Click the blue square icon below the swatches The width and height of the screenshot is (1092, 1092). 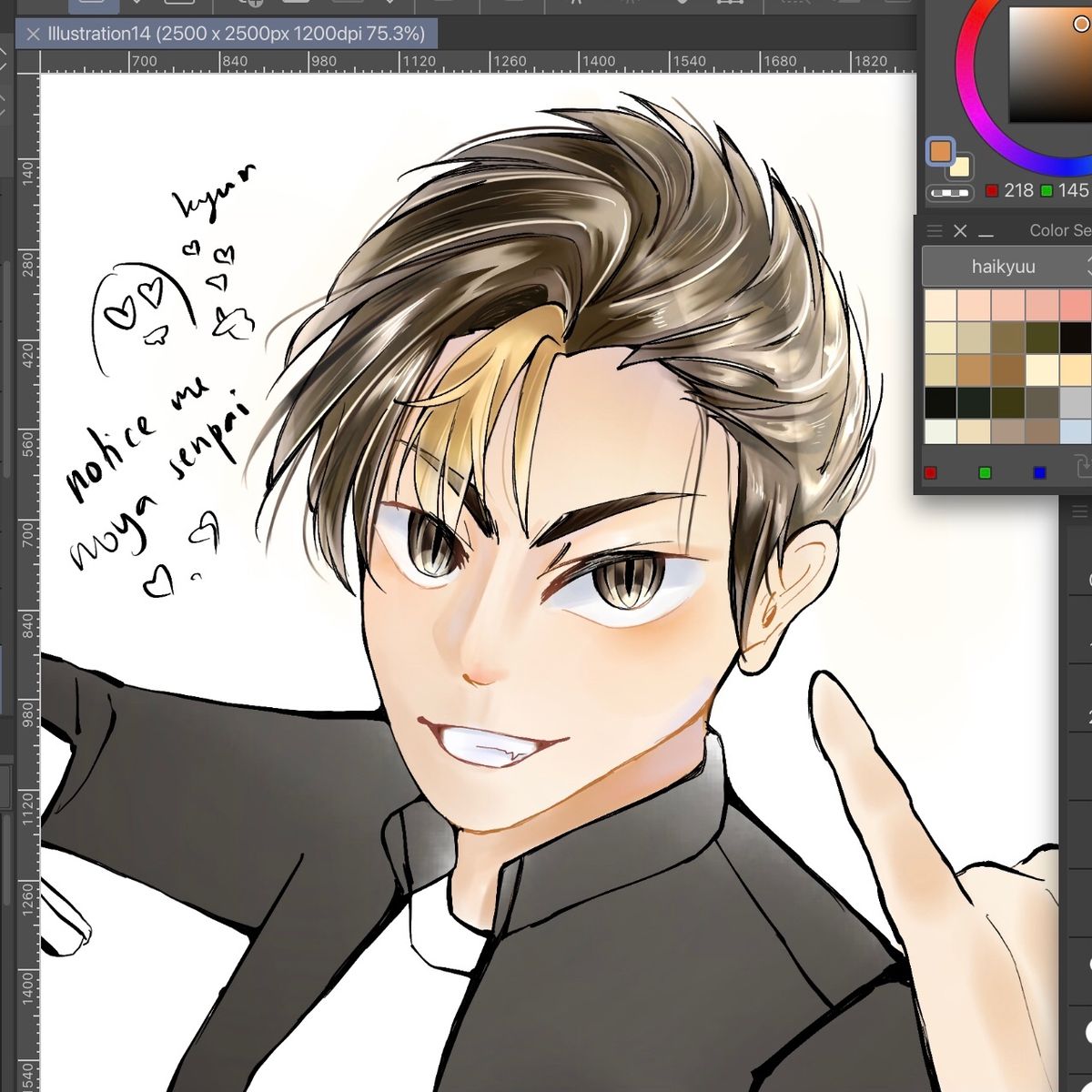tap(1039, 472)
